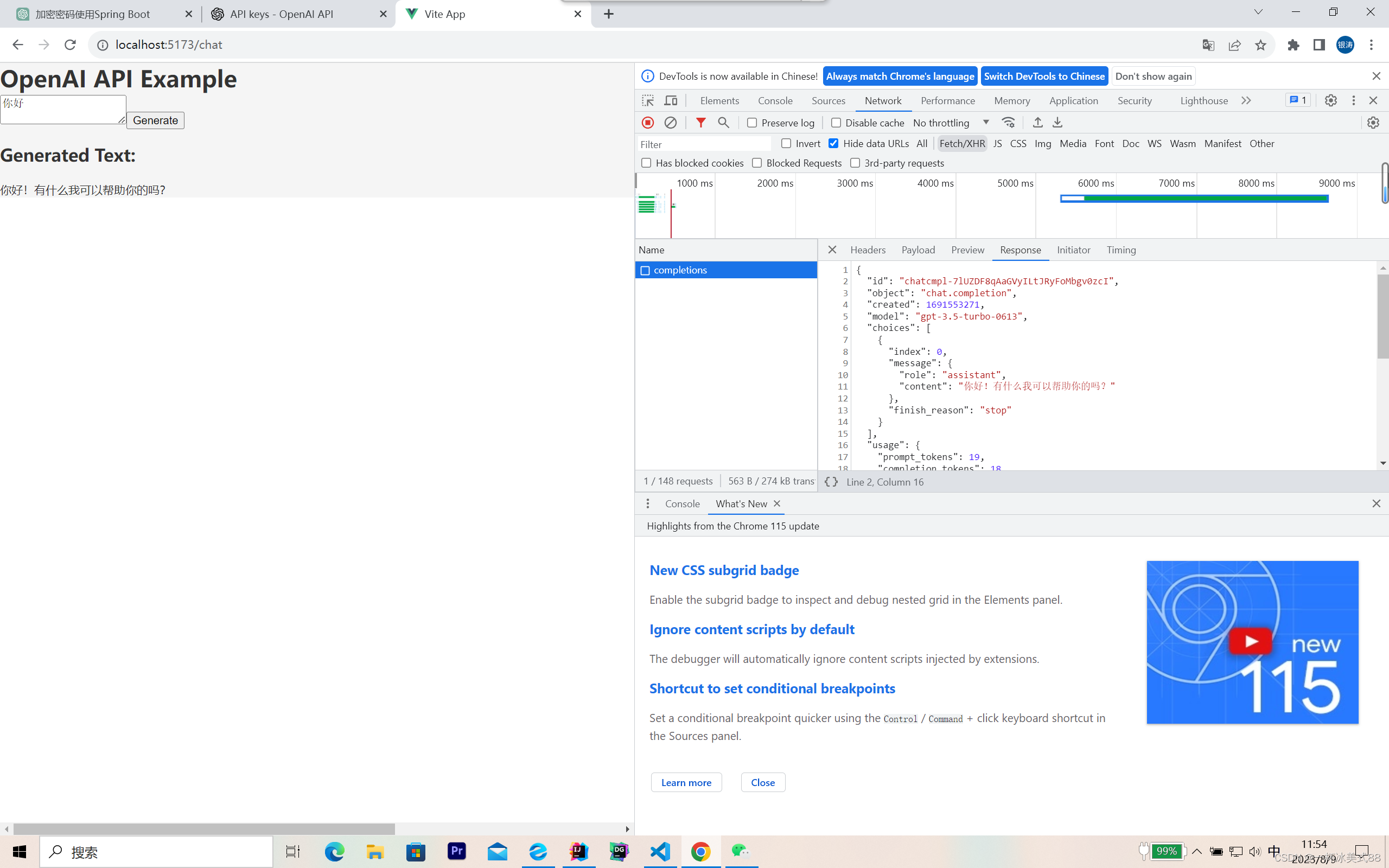Open network conditions wifi icon

pos(1009,122)
